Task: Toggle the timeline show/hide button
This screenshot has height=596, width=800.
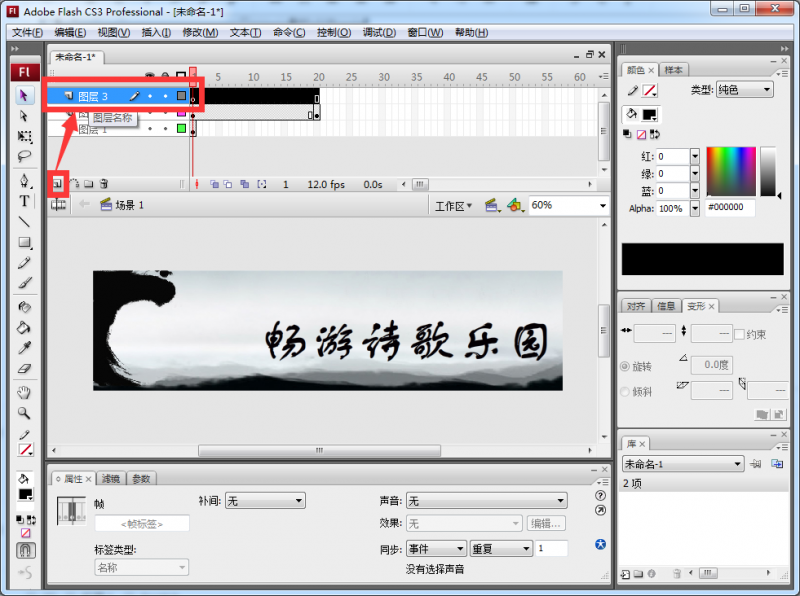Action: (58, 205)
